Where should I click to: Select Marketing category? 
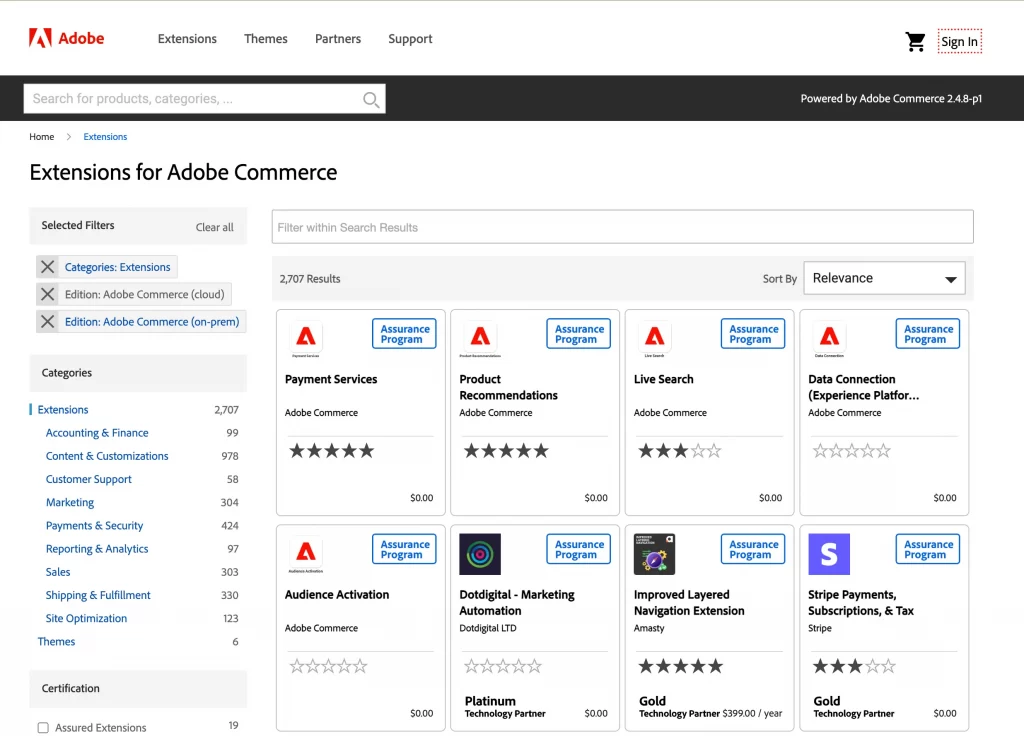click(70, 503)
